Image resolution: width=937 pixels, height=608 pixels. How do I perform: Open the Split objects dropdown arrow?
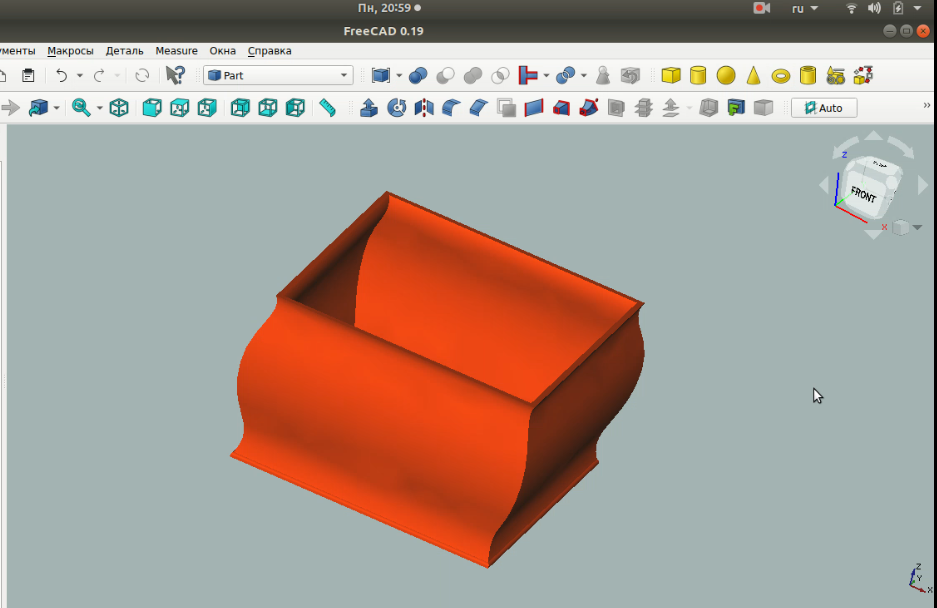point(583,75)
